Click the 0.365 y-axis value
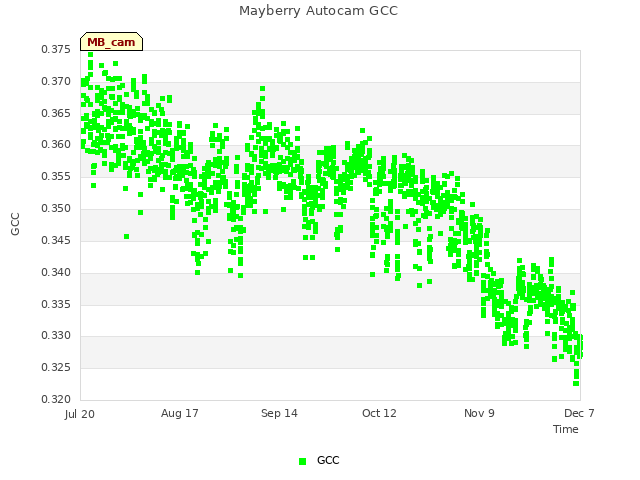The image size is (640, 480). click(56, 113)
